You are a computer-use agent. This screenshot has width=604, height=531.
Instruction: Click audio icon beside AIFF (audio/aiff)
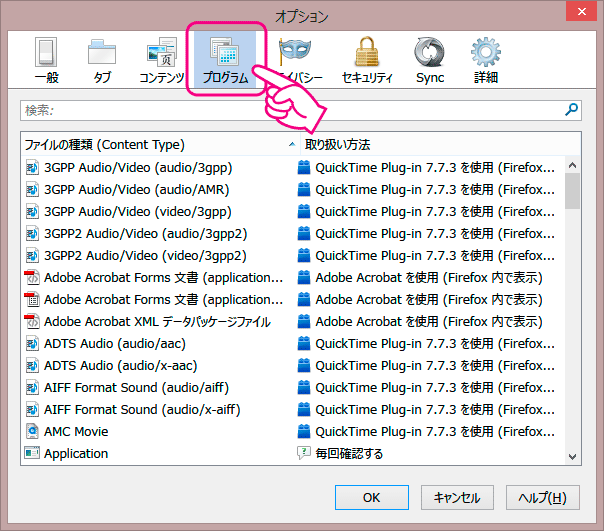(x=32, y=387)
